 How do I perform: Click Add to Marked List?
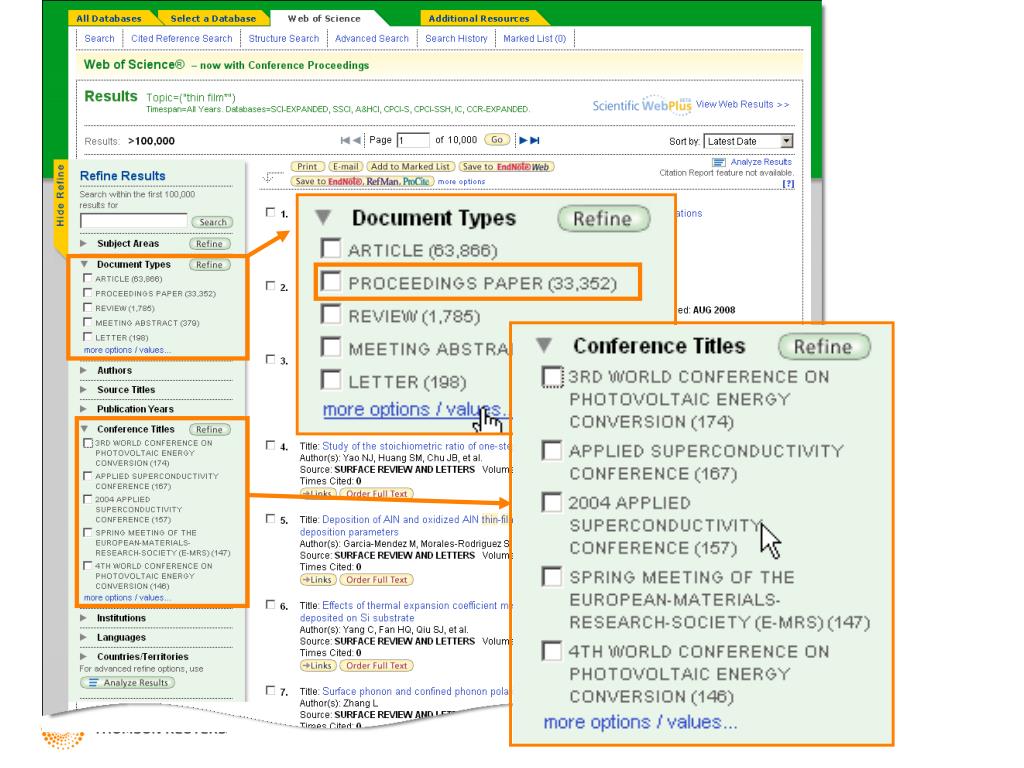coord(410,167)
